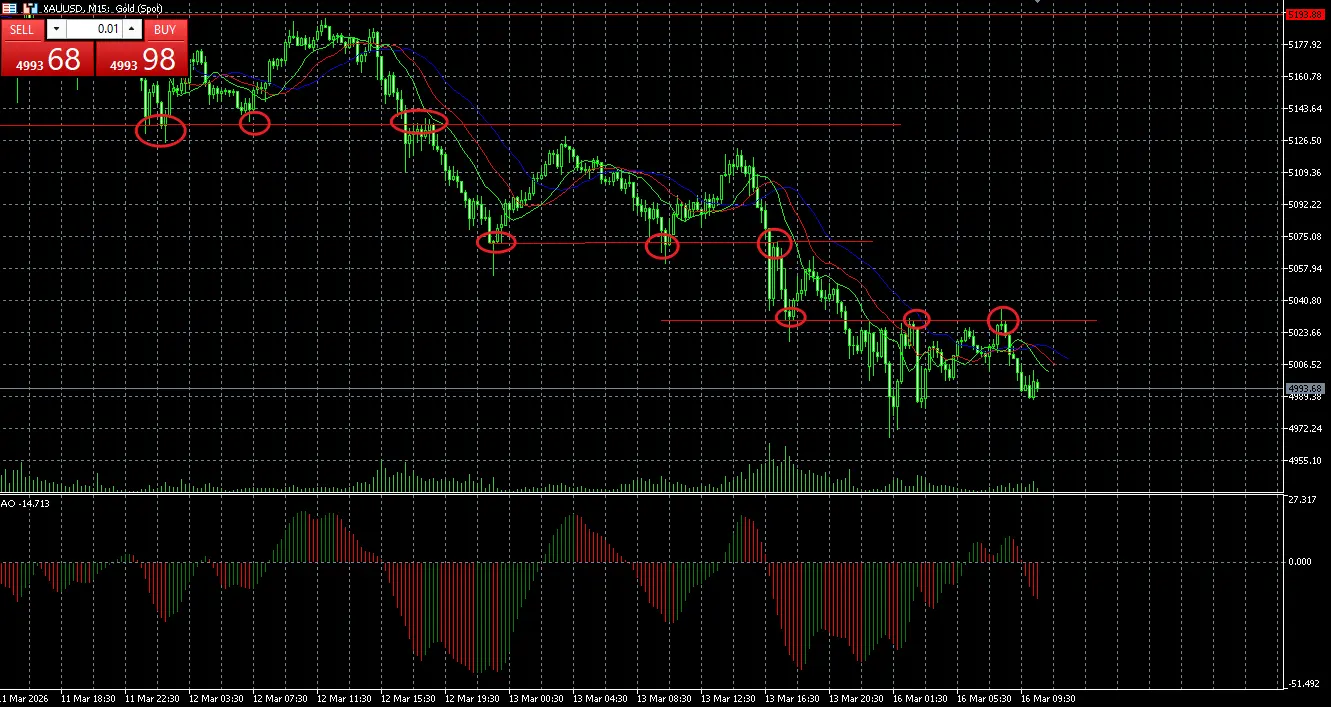Decrease lot volume with the down arrow

click(x=55, y=30)
